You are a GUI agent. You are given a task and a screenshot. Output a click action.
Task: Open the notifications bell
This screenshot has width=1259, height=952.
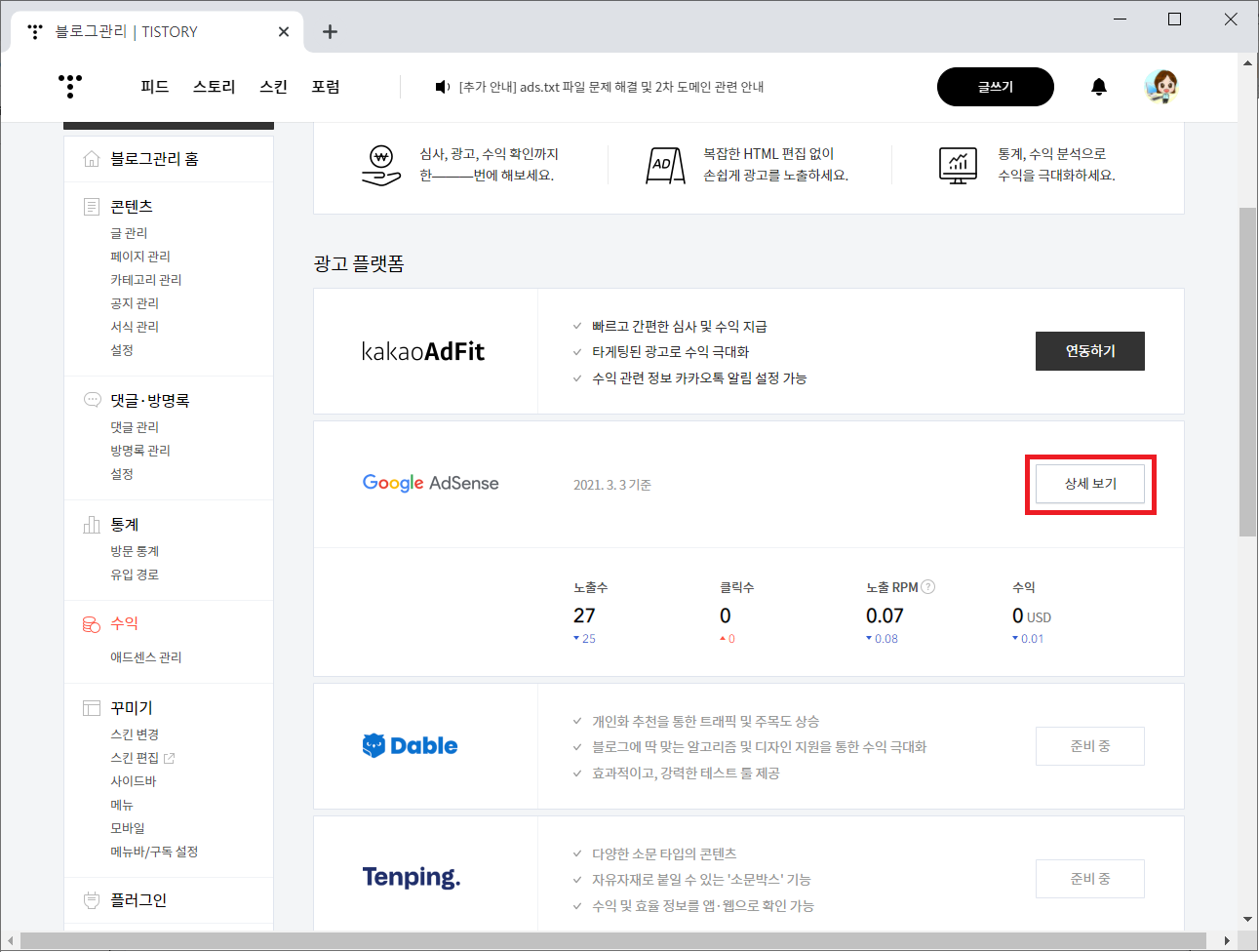click(1099, 87)
